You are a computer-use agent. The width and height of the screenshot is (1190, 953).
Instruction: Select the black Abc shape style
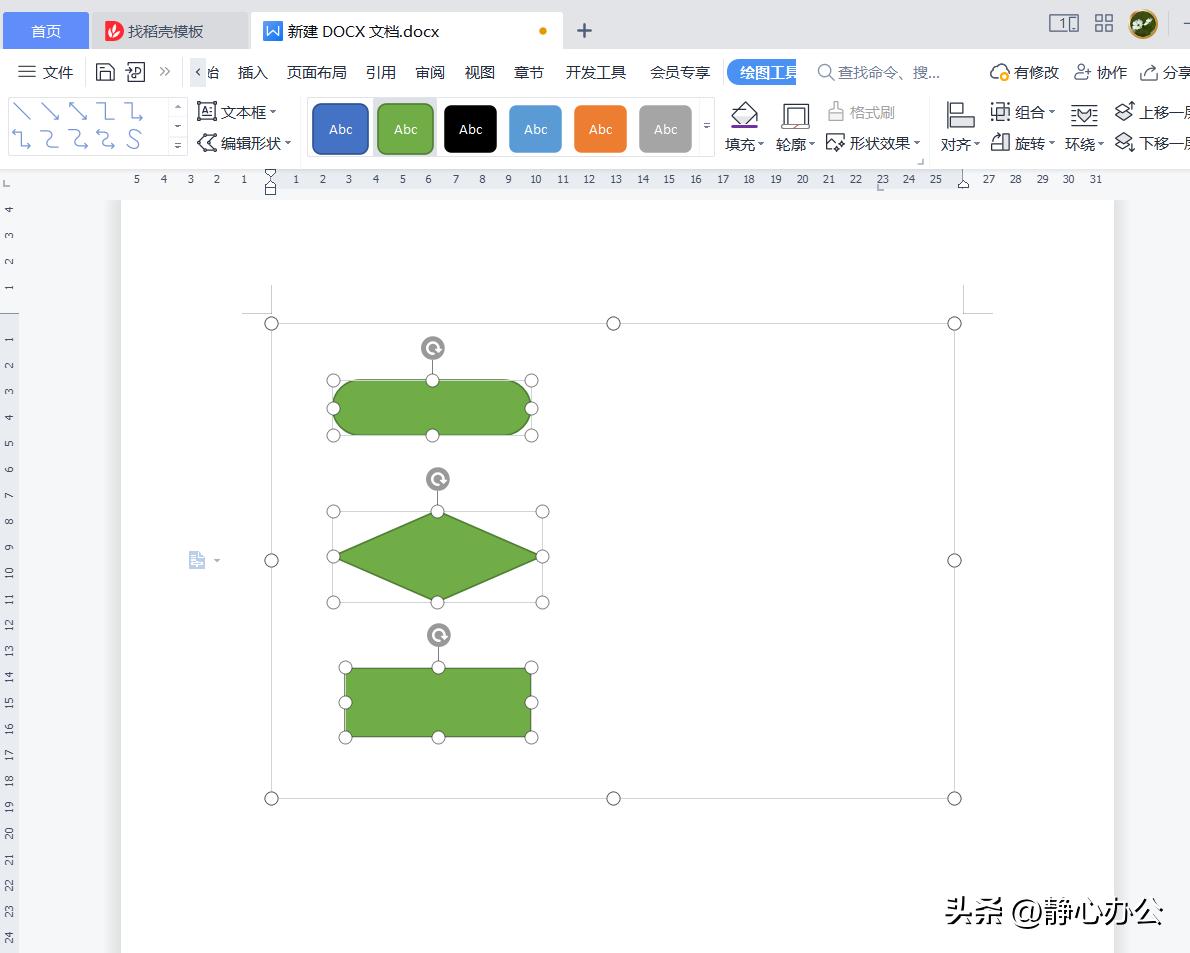[470, 128]
